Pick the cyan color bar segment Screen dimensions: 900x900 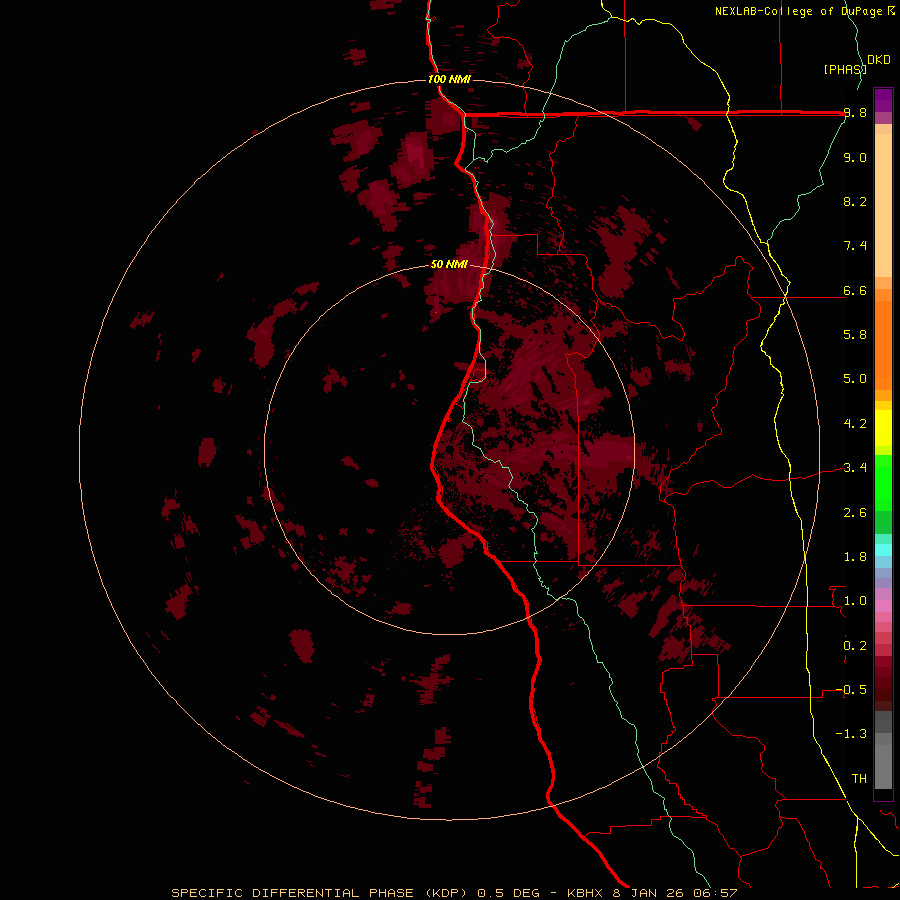[883, 549]
